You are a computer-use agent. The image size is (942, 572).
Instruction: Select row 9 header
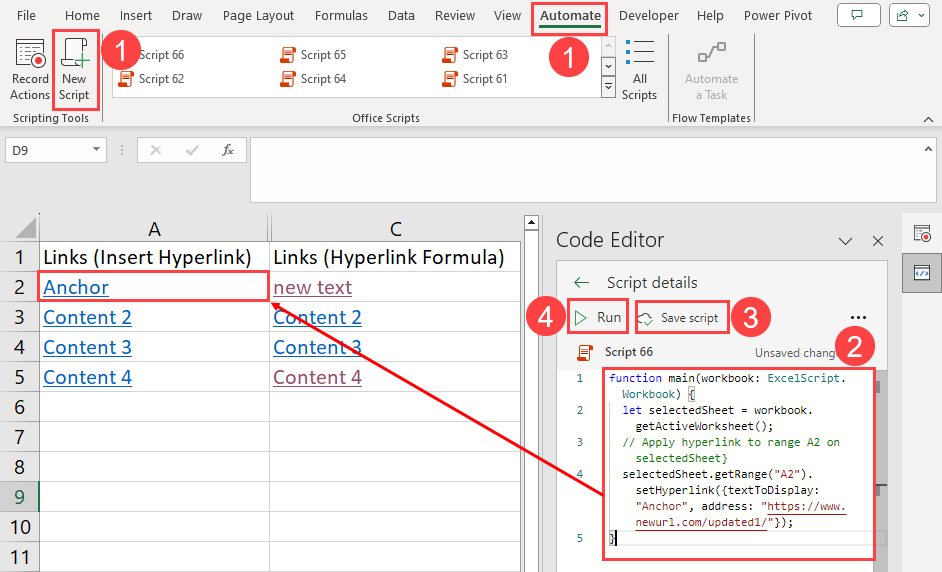click(x=19, y=497)
